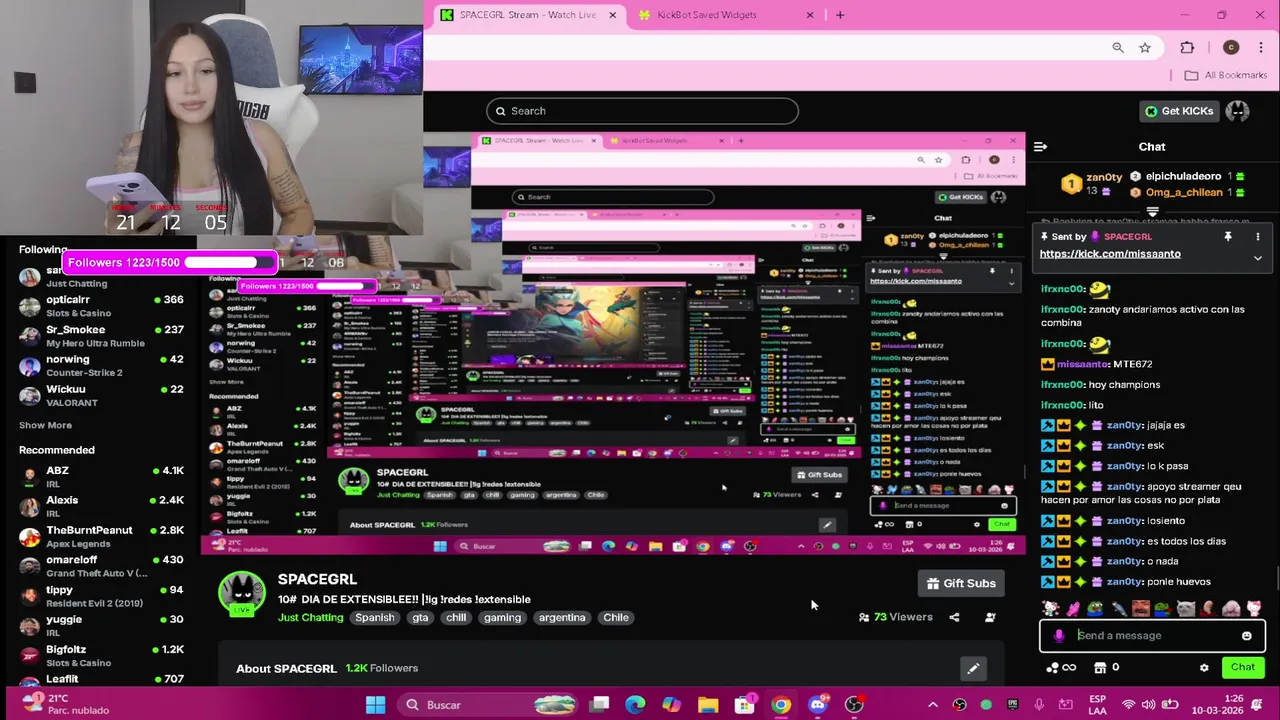The width and height of the screenshot is (1280, 720).
Task: Open Microsoft Edge from taskbar
Action: (635, 705)
